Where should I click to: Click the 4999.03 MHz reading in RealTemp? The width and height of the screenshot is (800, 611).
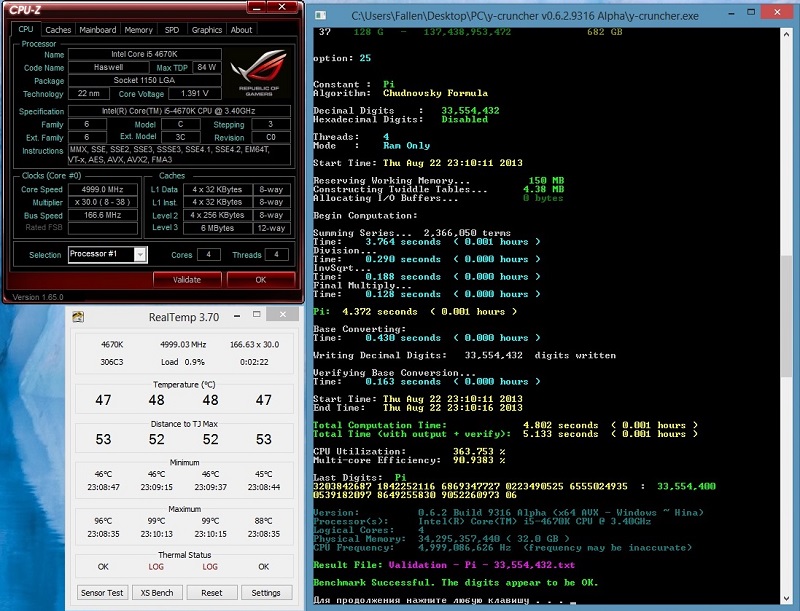[183, 345]
